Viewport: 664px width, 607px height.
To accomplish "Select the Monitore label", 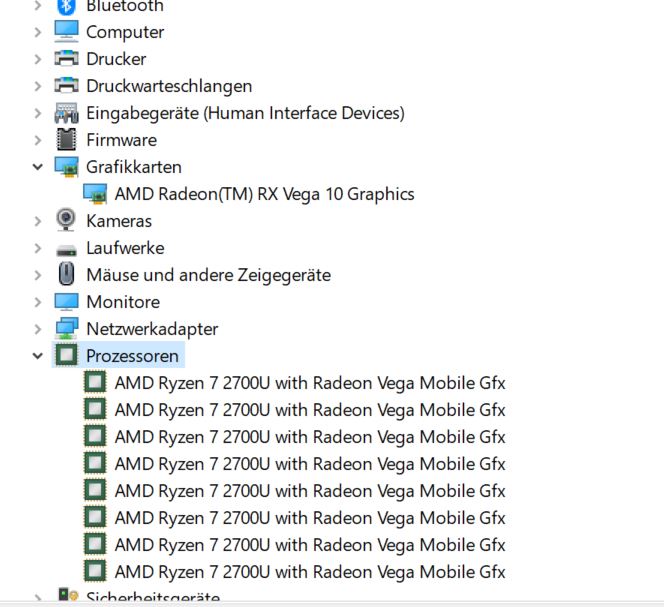I will point(123,302).
